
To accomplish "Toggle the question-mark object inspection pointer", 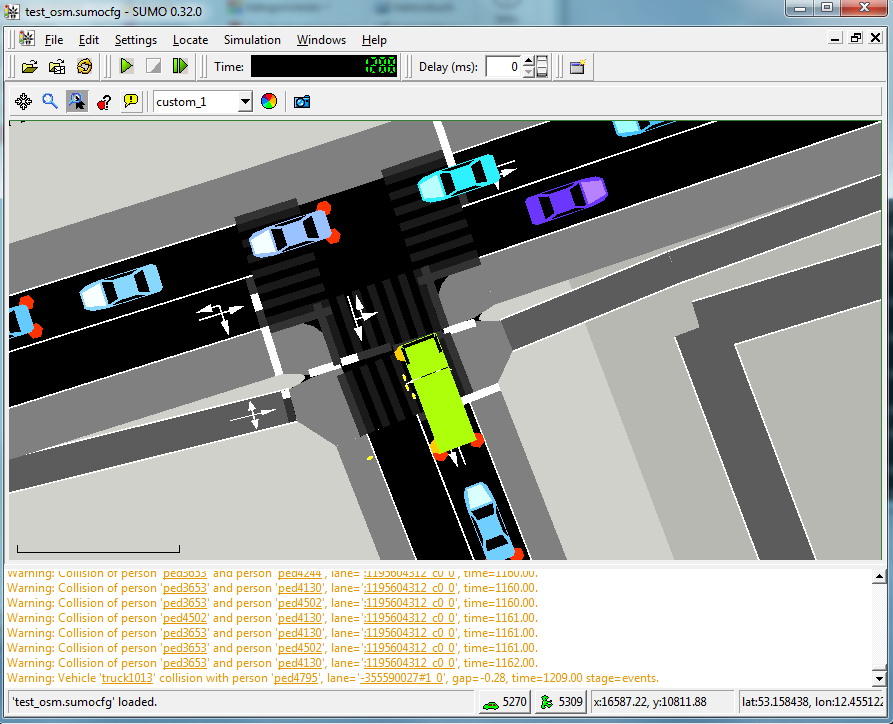I will [x=104, y=101].
